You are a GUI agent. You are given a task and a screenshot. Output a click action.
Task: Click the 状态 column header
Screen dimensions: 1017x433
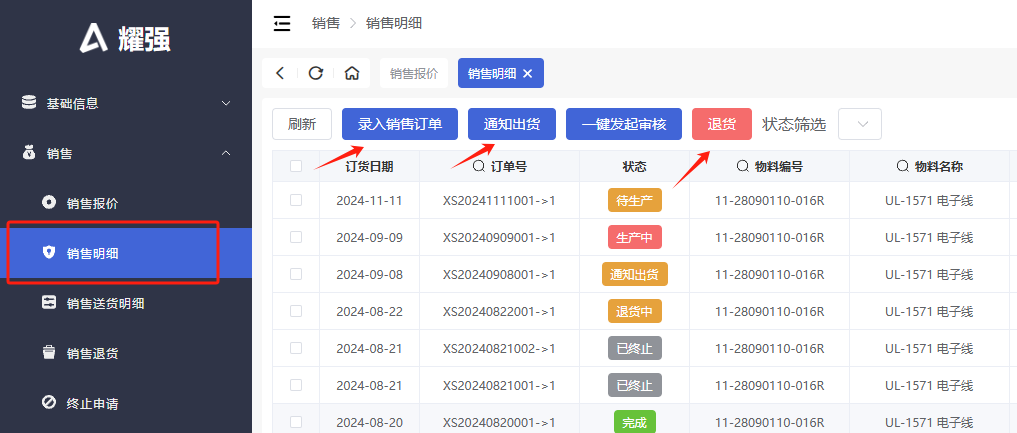click(634, 167)
